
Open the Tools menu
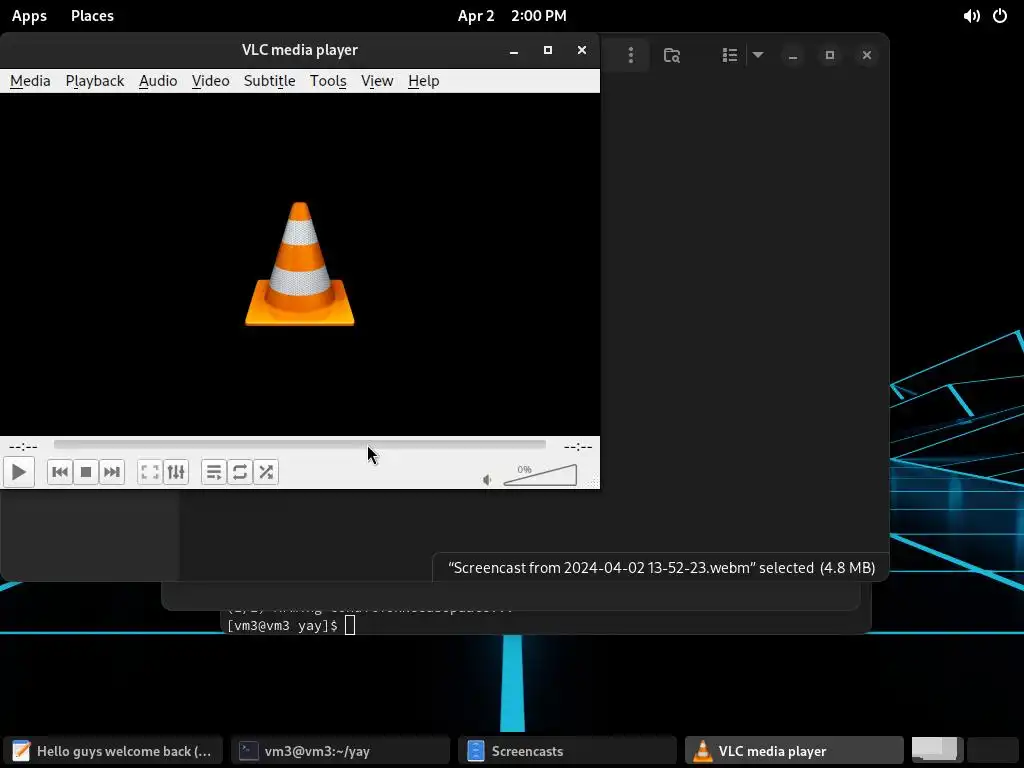click(x=328, y=81)
